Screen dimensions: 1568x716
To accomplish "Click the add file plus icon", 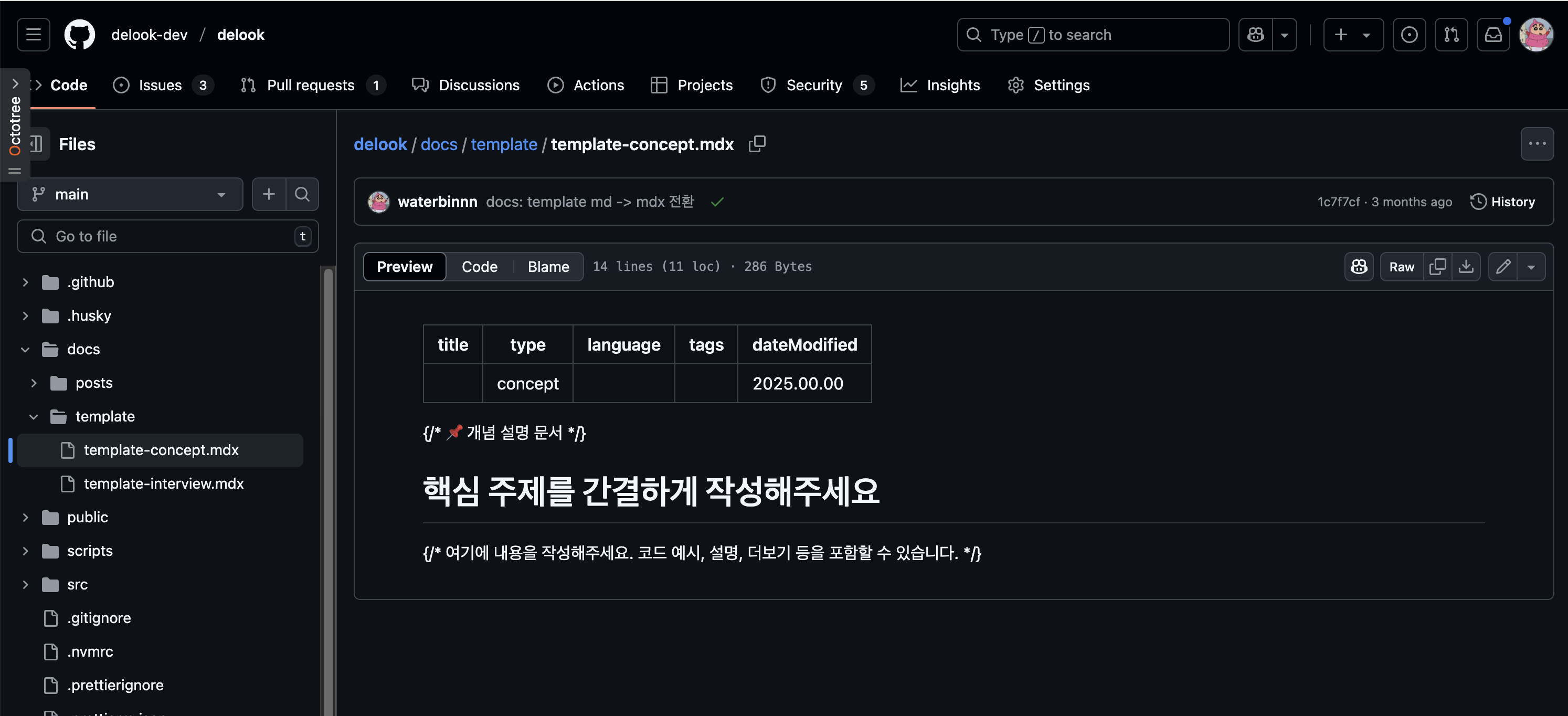I will (x=269, y=194).
